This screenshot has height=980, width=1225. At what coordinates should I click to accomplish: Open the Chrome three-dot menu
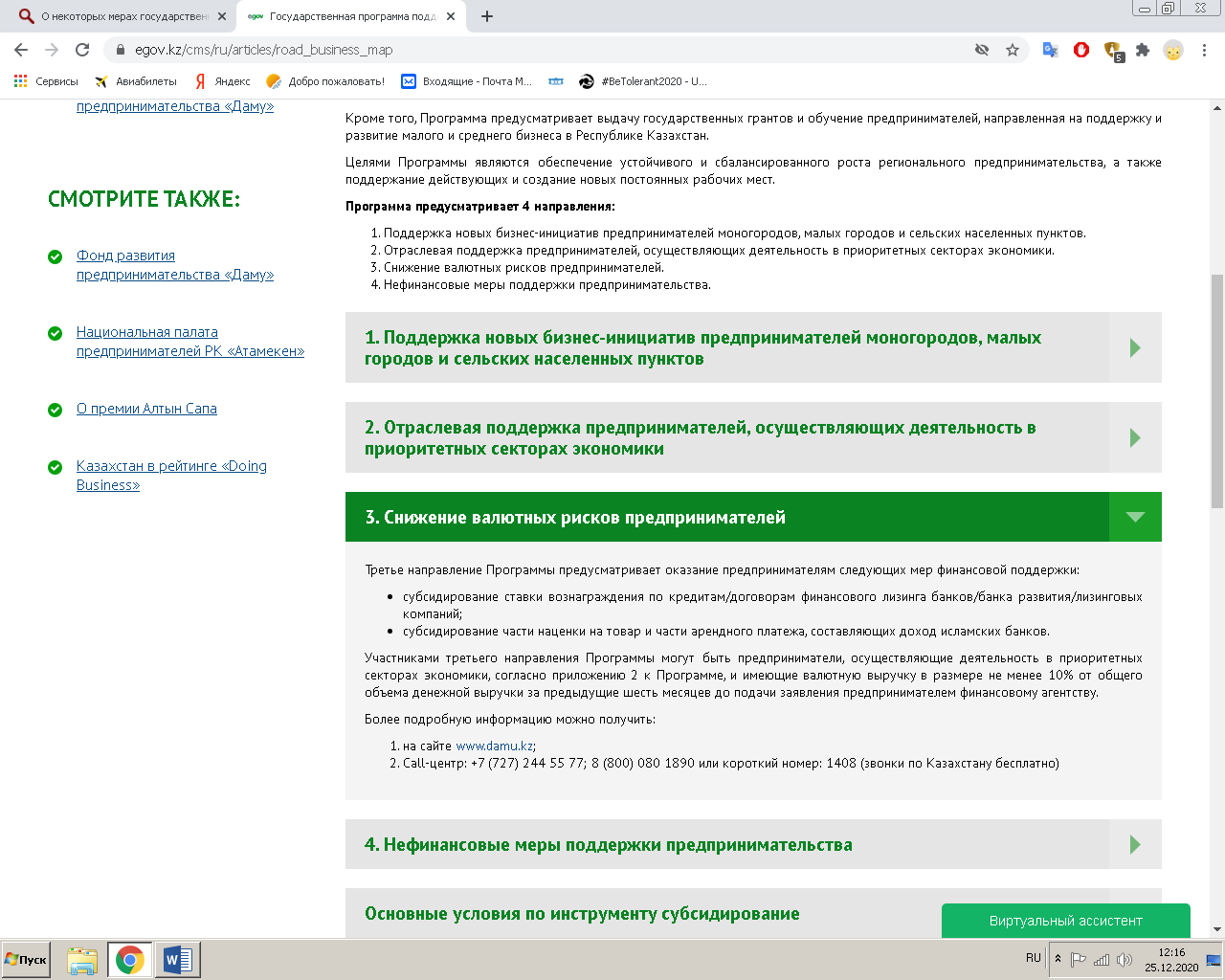1205,50
